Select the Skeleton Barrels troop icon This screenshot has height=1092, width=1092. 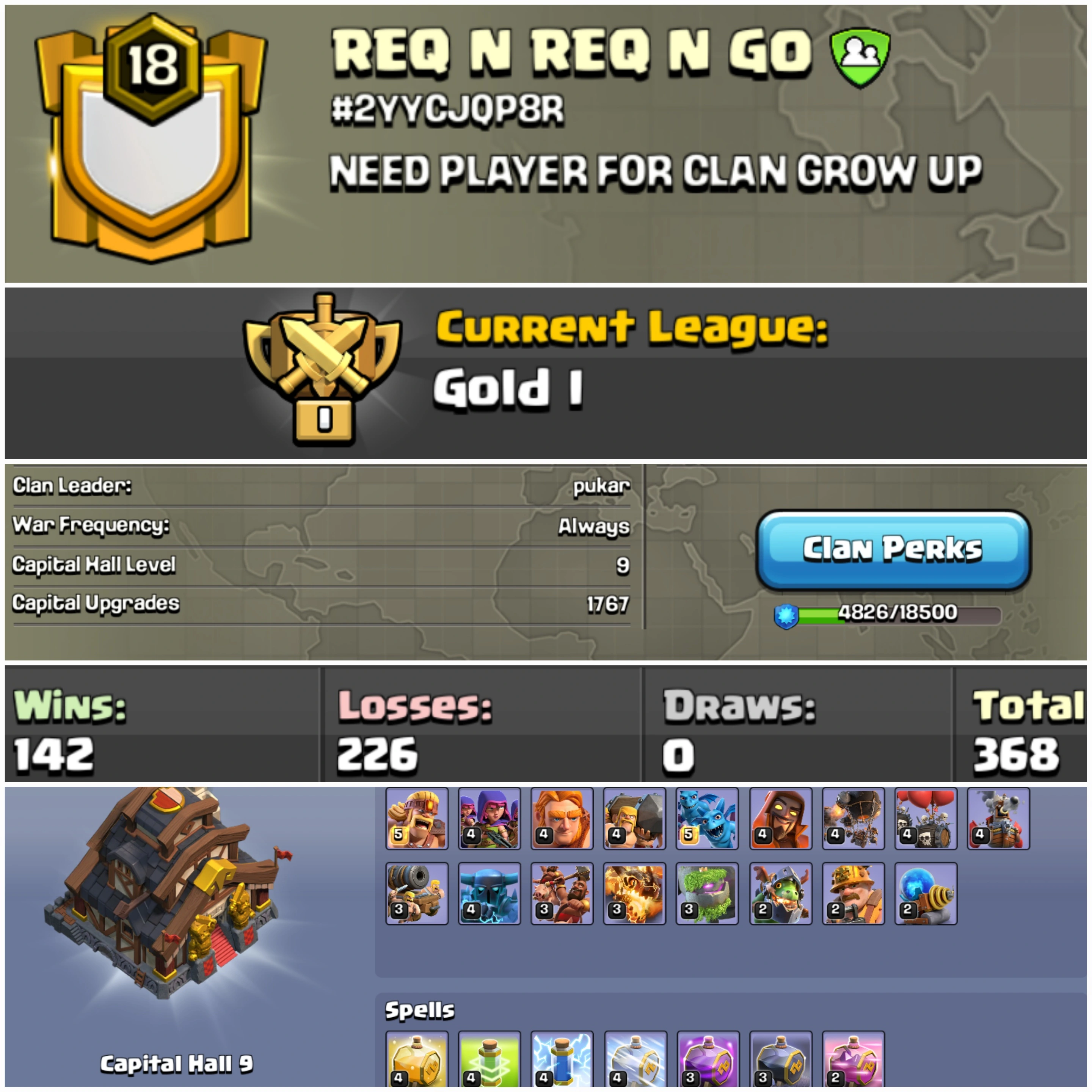[x=926, y=819]
